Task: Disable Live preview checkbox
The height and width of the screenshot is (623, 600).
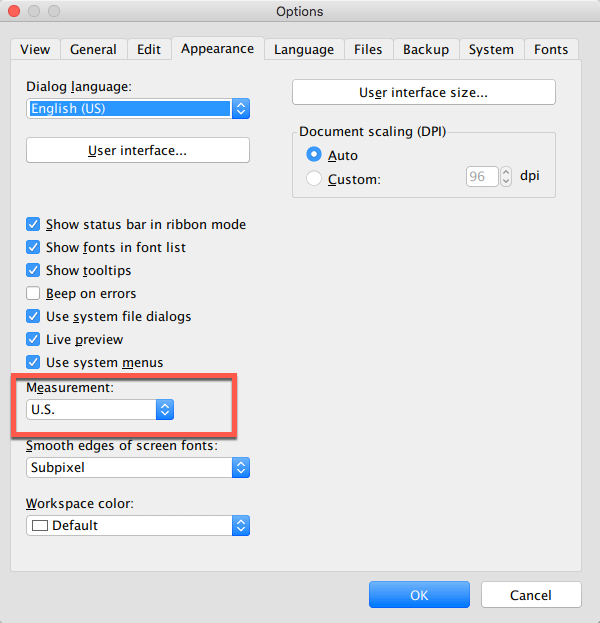Action: pyautogui.click(x=34, y=340)
